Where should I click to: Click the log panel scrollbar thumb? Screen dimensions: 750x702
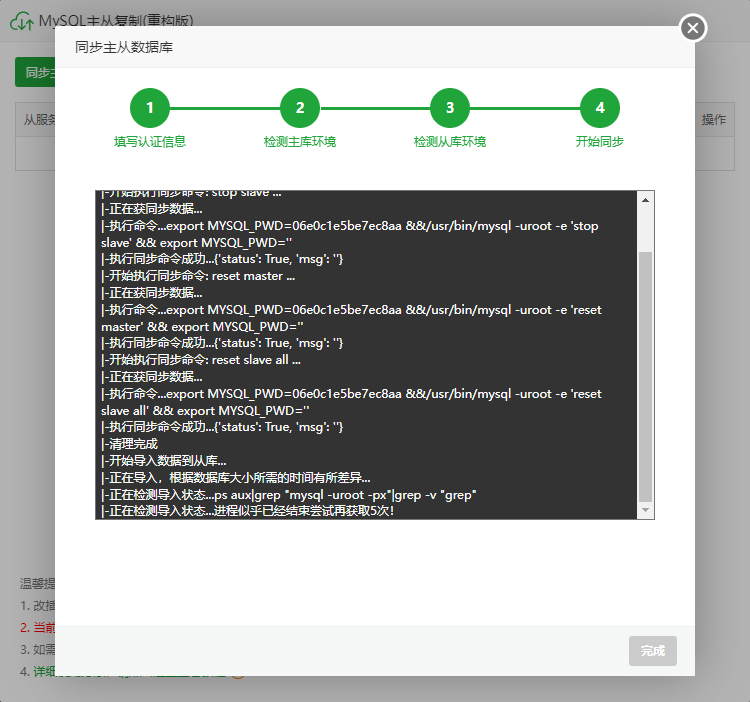645,375
